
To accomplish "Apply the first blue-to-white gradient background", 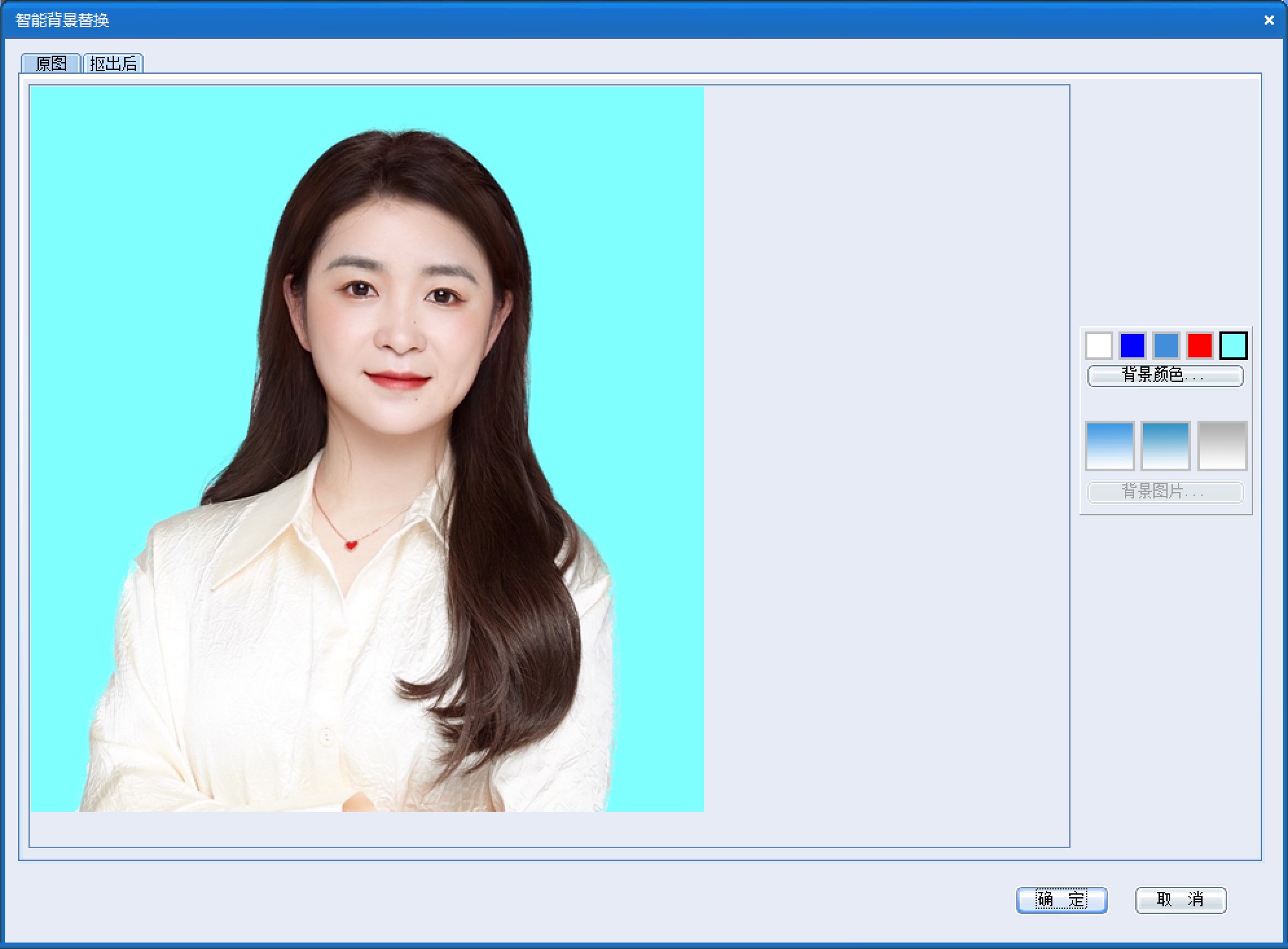I will tap(1109, 445).
